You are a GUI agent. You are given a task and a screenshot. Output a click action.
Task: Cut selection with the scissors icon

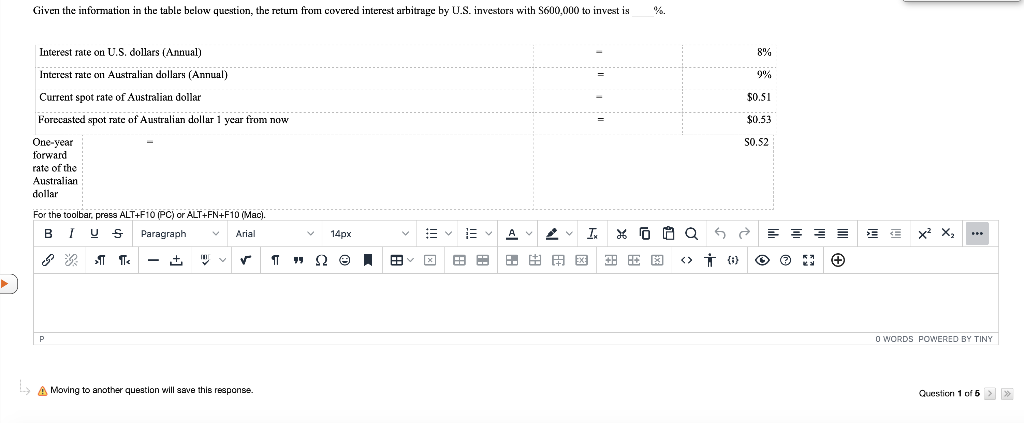point(622,234)
